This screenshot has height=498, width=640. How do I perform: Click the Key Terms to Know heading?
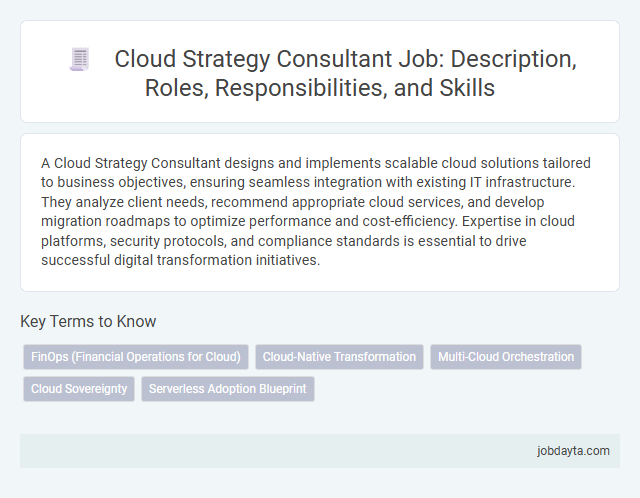(x=88, y=321)
